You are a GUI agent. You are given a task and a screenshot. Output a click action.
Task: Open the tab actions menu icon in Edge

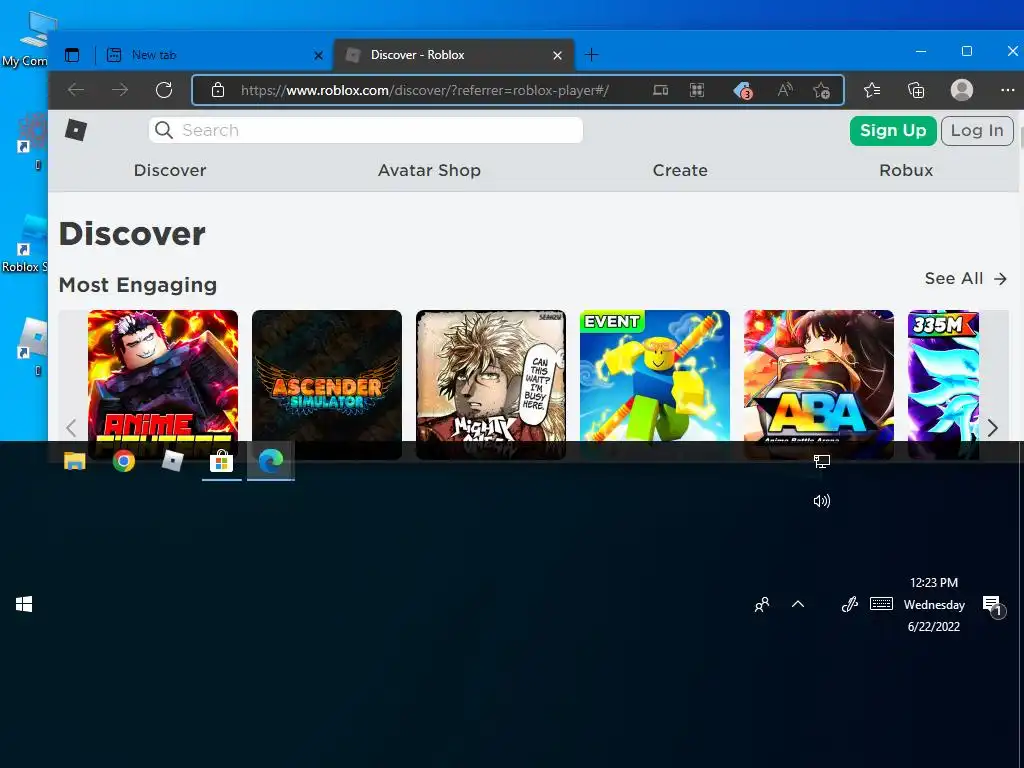coord(72,55)
